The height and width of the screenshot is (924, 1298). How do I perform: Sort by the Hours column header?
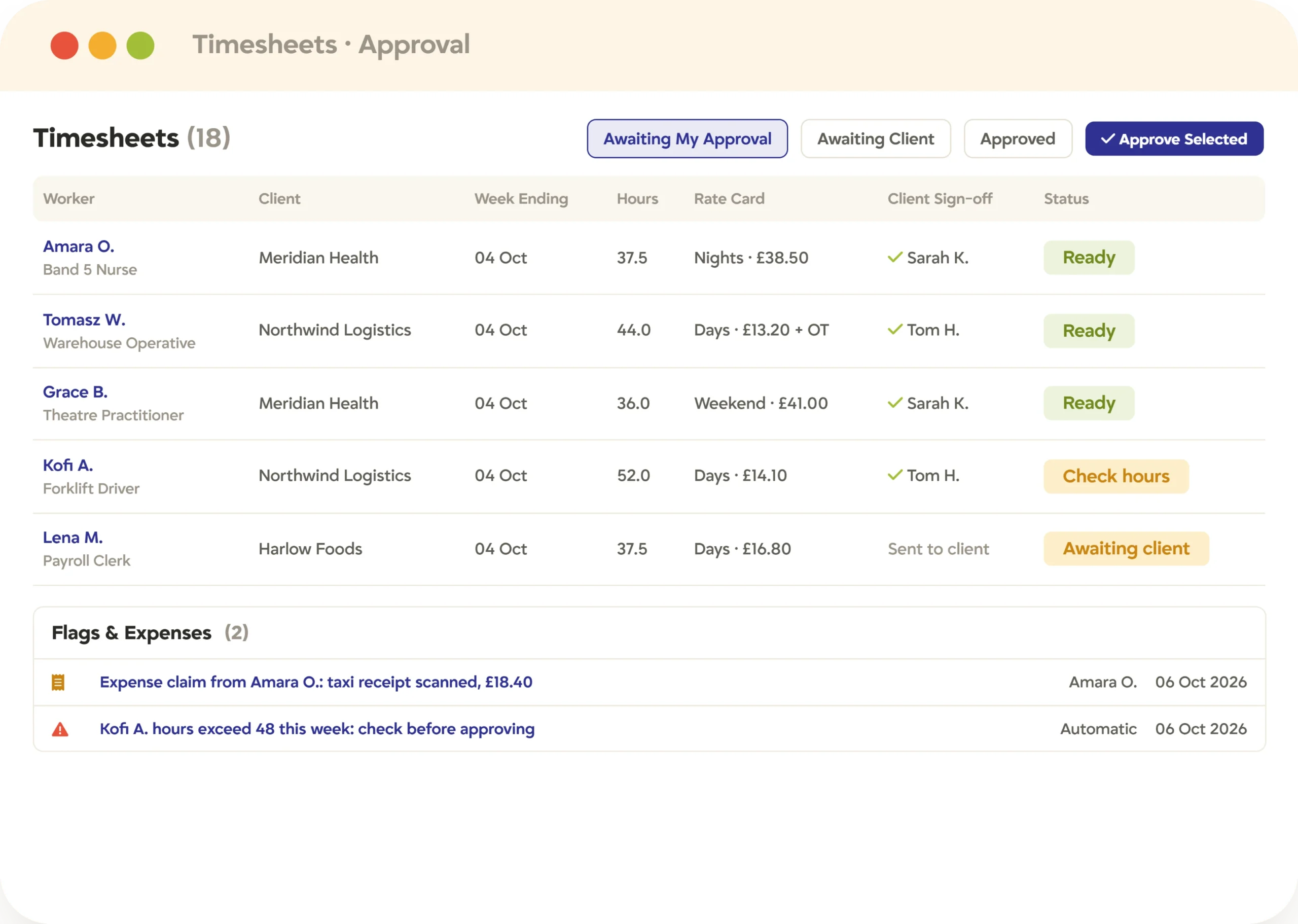coord(637,199)
